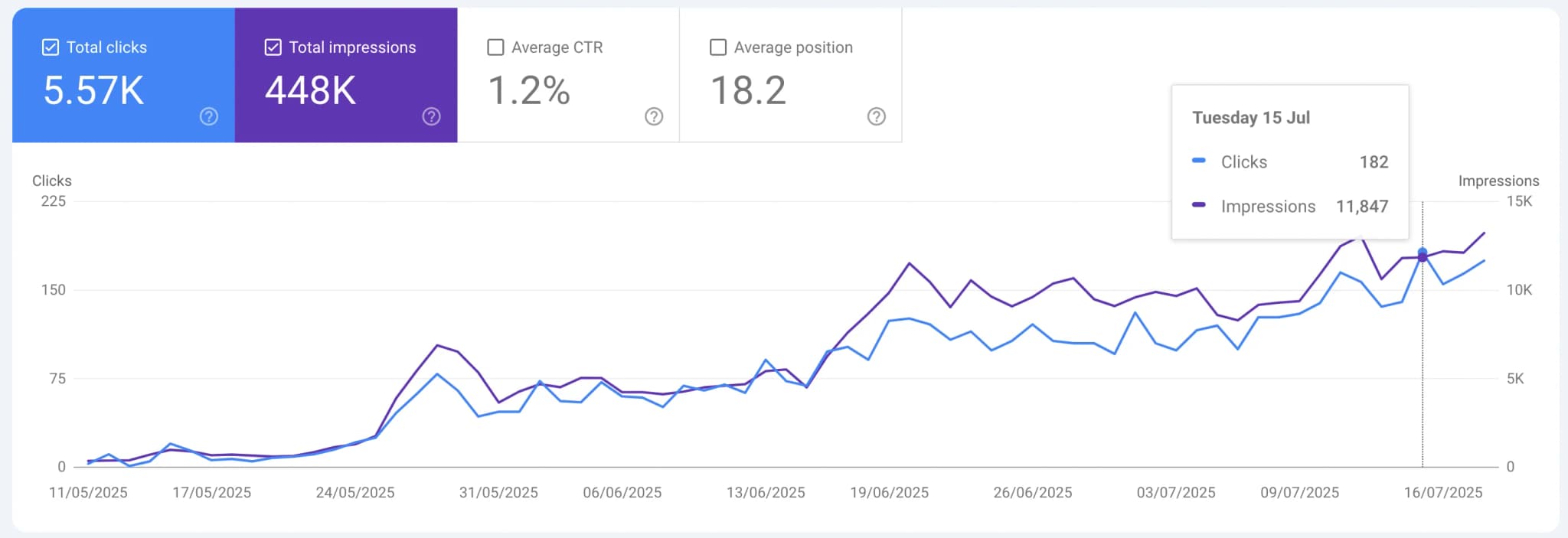Viewport: 1568px width, 538px height.
Task: Click the checkmark icon on Total impressions card
Action: [x=273, y=47]
